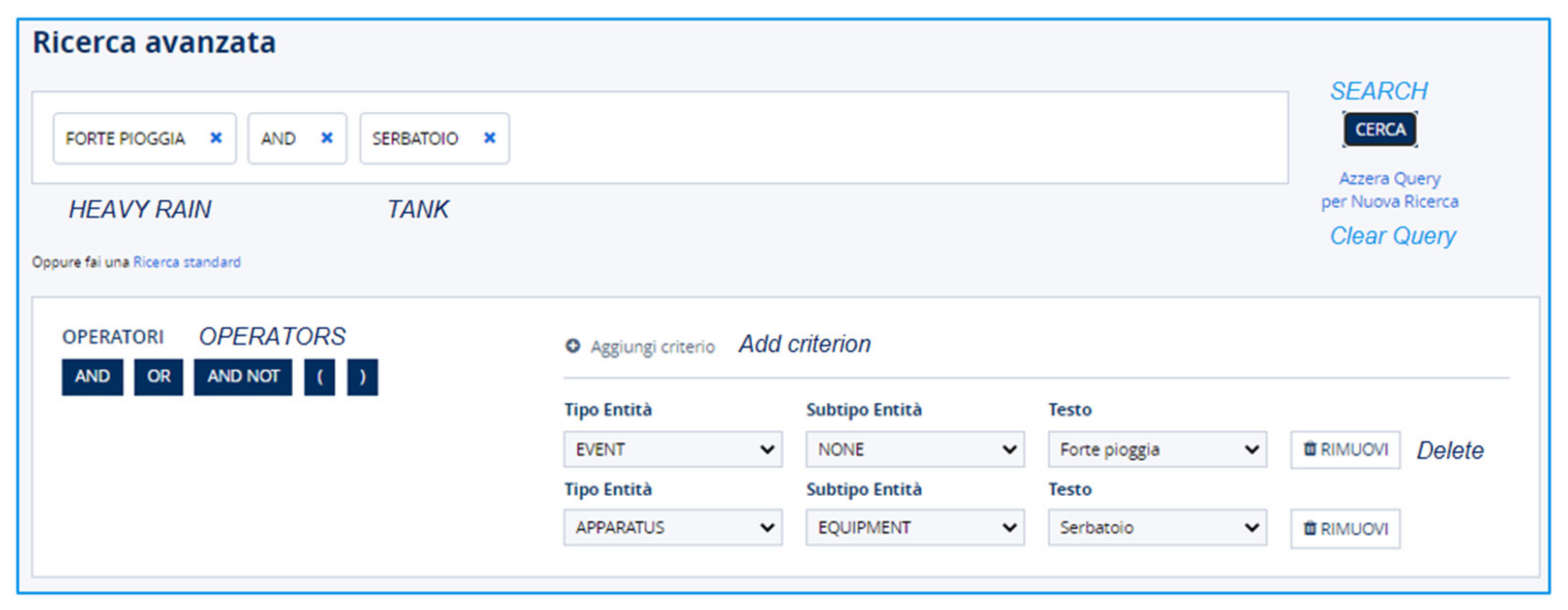Add the AND NOT operator button
Image resolution: width=1568 pixels, height=610 pixels.
click(243, 377)
